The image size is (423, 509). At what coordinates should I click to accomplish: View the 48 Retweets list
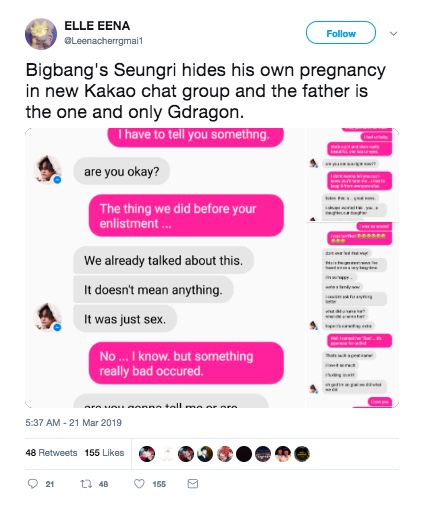click(51, 453)
